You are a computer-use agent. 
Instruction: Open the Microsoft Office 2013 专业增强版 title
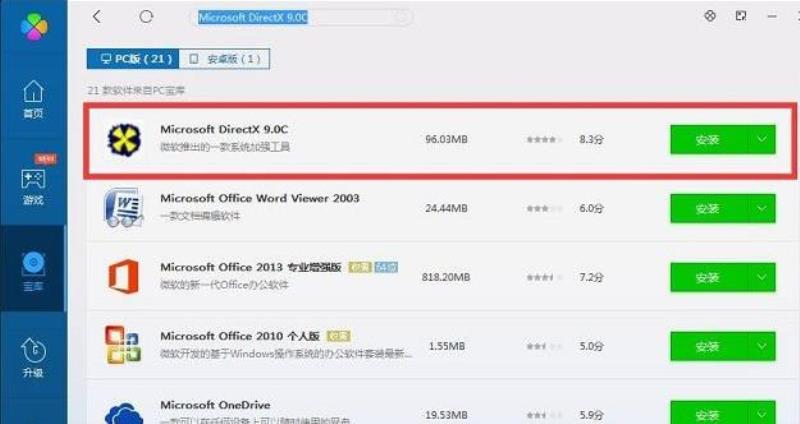(251, 267)
